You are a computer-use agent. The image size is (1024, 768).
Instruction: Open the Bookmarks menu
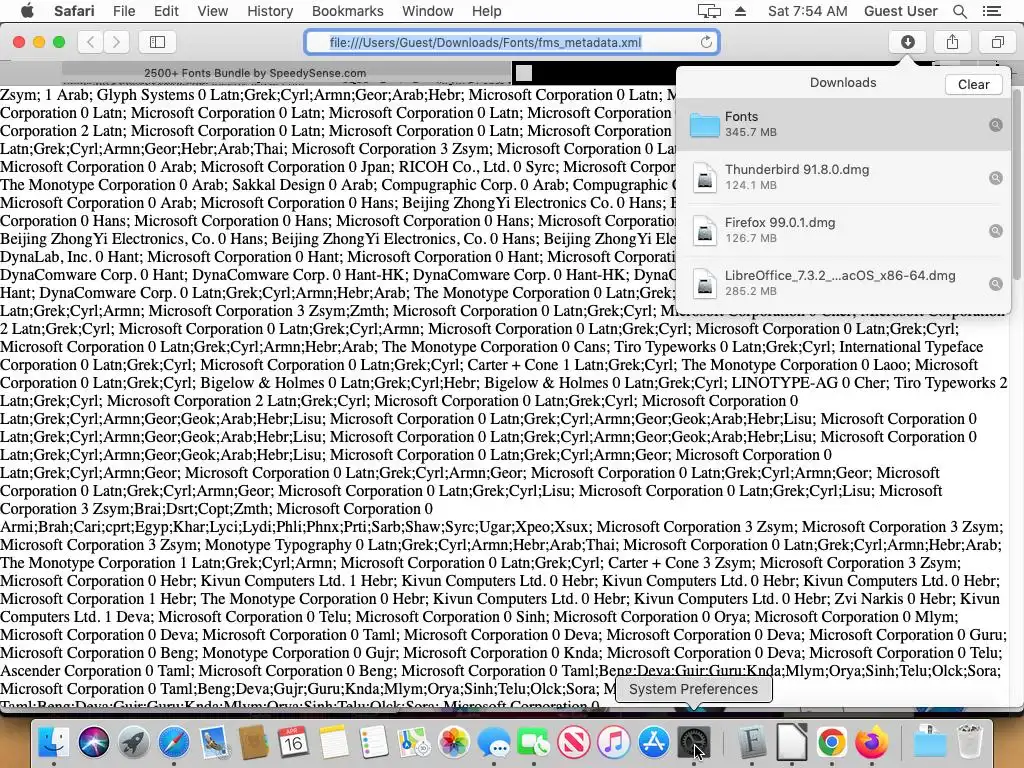347,11
